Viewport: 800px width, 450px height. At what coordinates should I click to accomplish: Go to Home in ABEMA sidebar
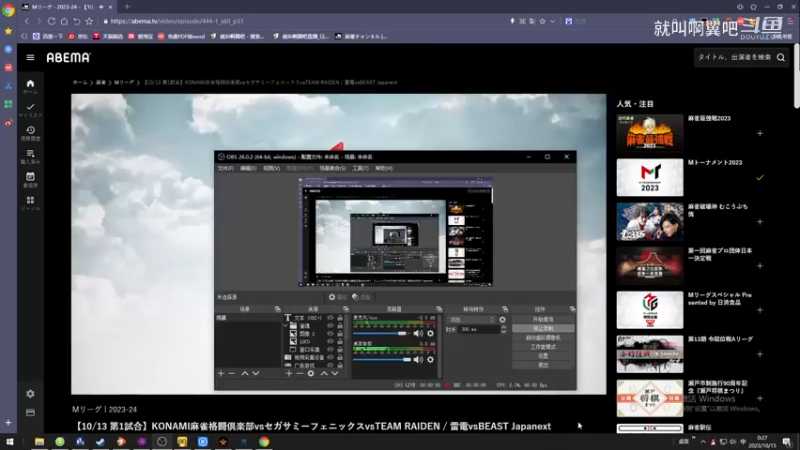click(x=30, y=86)
